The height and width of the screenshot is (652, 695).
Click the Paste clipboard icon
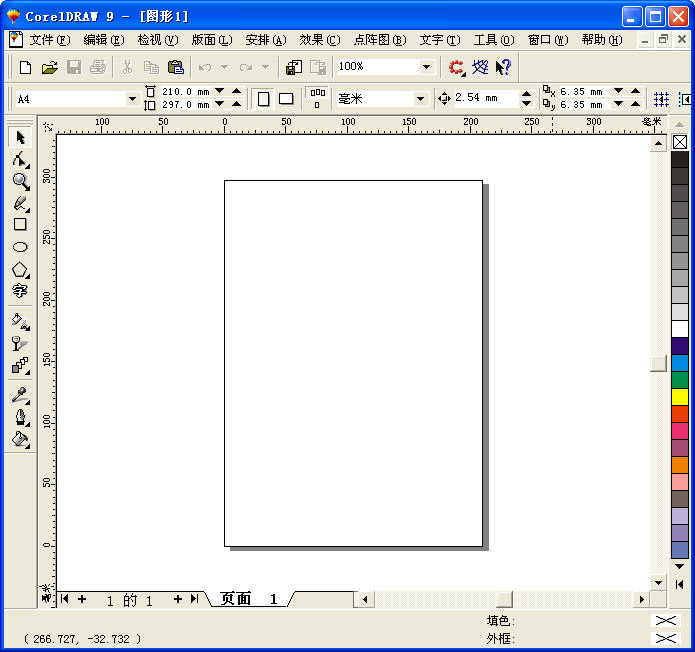(176, 67)
